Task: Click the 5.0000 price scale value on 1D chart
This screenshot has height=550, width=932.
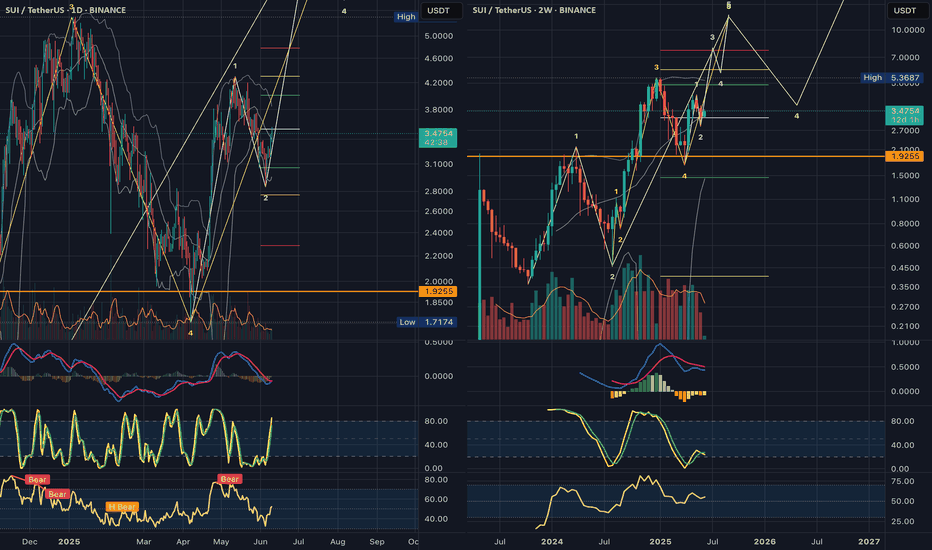Action: (x=439, y=36)
